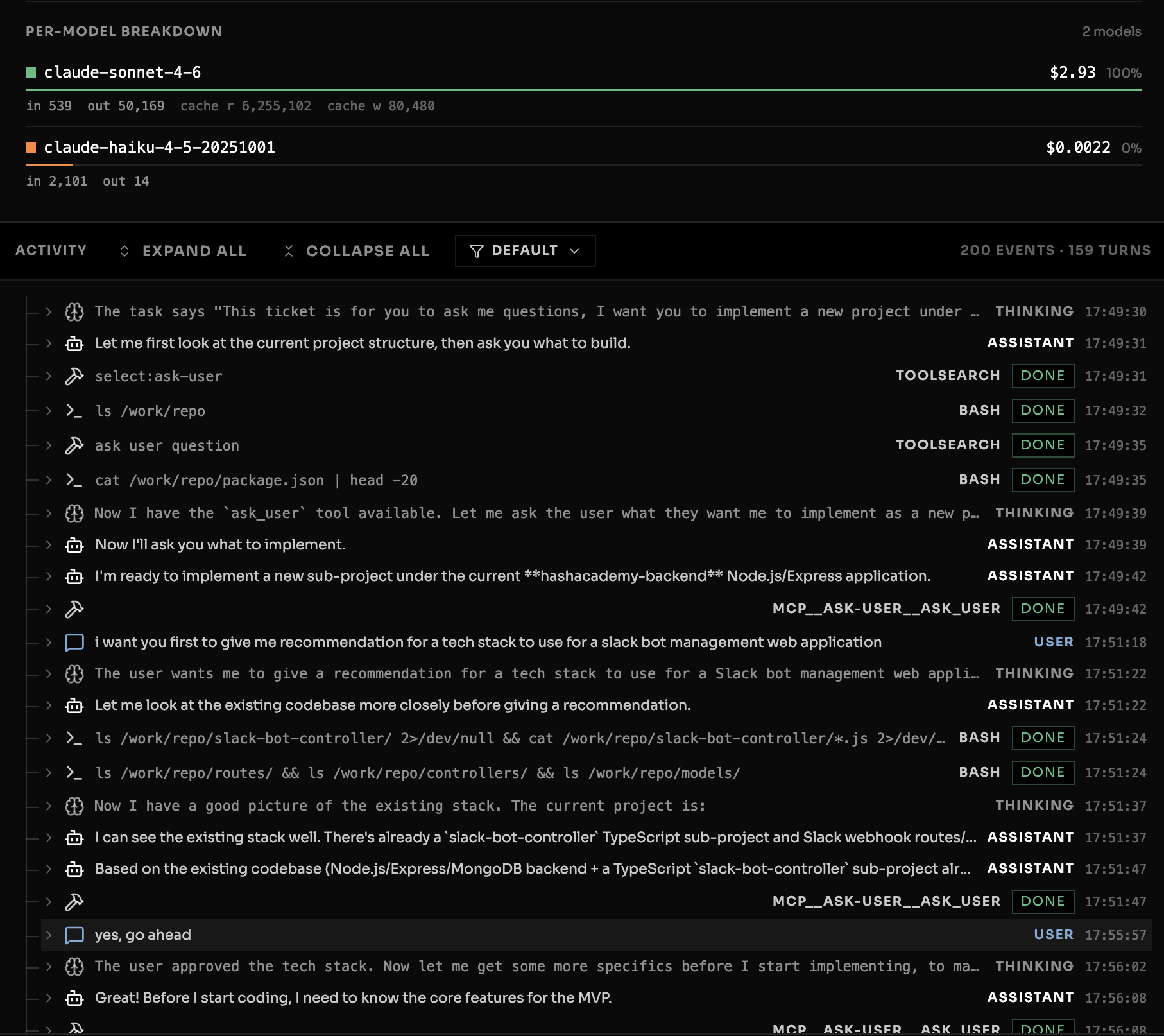Click Collapse All in the activity bar

point(357,251)
